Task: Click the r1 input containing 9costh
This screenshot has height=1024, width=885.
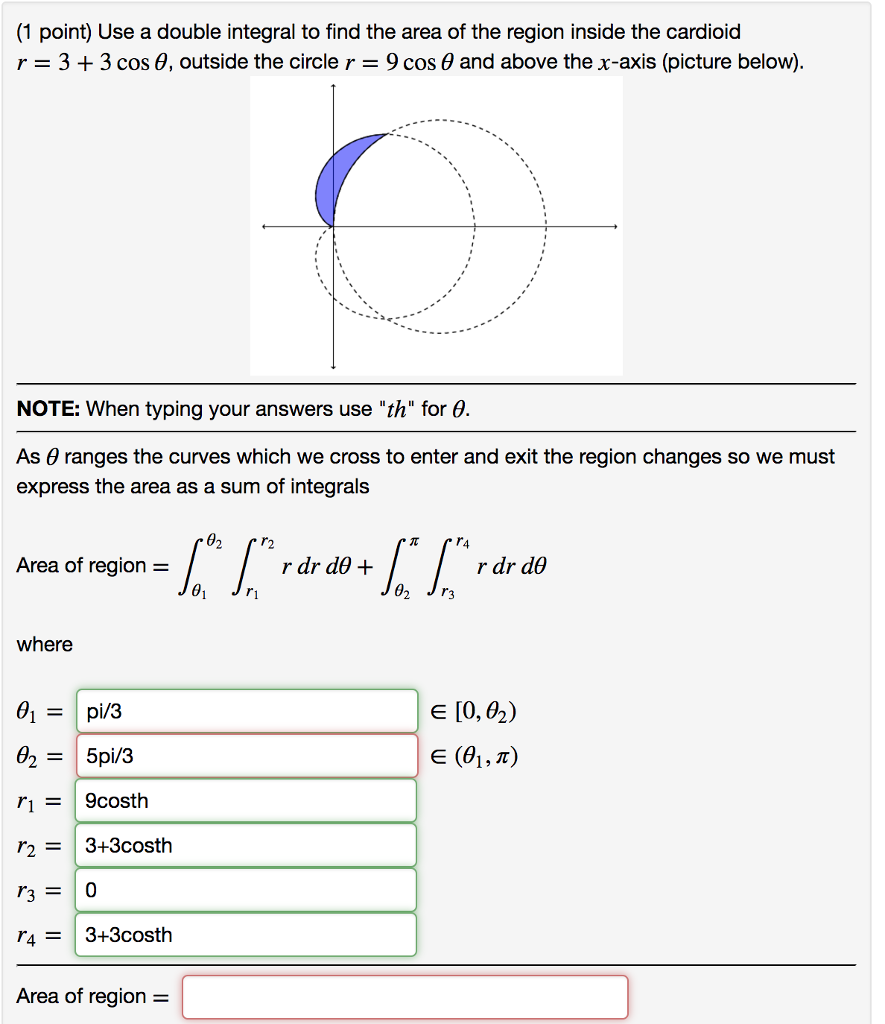Action: coord(245,800)
